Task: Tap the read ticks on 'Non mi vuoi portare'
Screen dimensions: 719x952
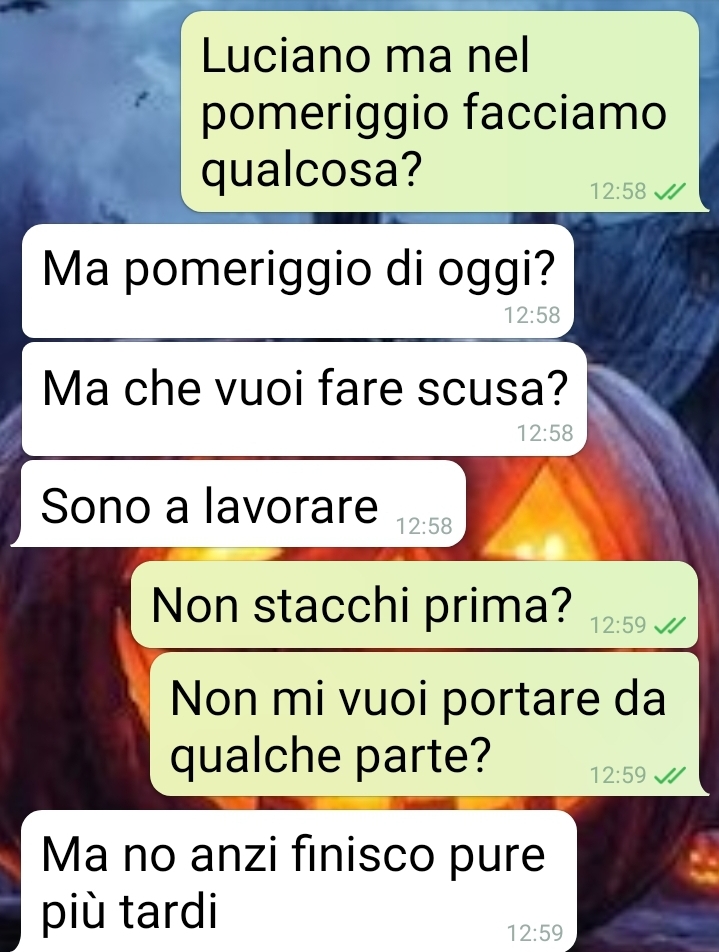Action: (x=670, y=775)
